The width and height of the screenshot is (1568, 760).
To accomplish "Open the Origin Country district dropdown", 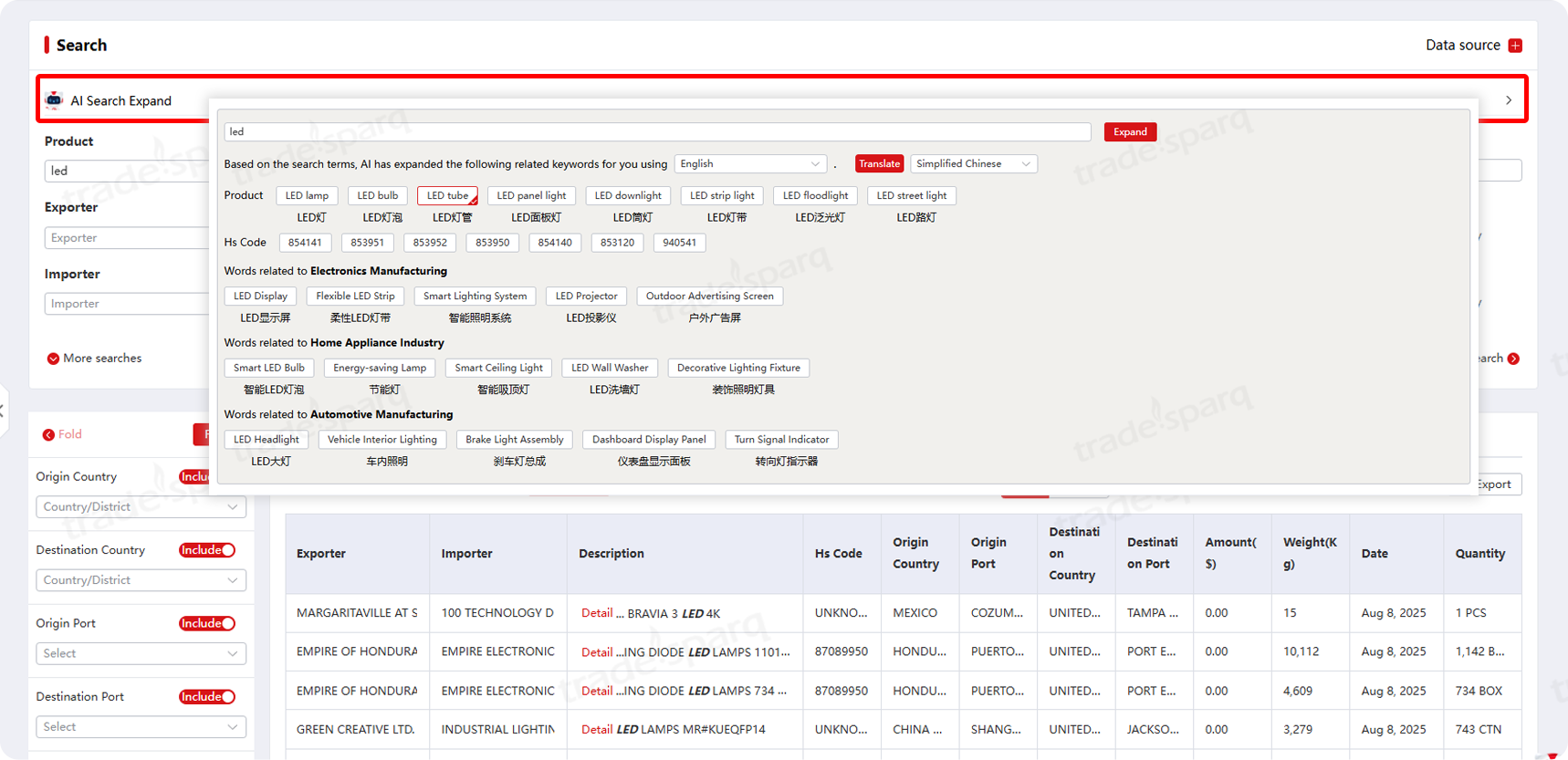I will pos(141,507).
